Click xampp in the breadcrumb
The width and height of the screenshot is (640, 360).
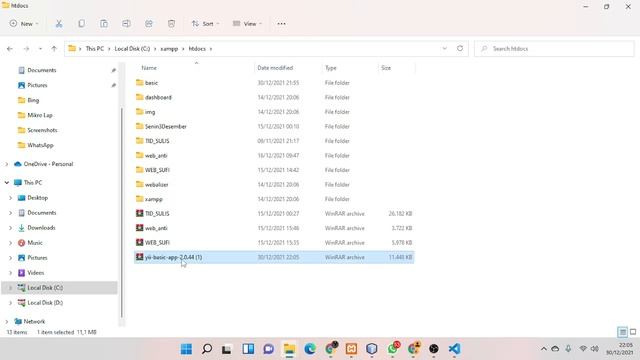(169, 49)
